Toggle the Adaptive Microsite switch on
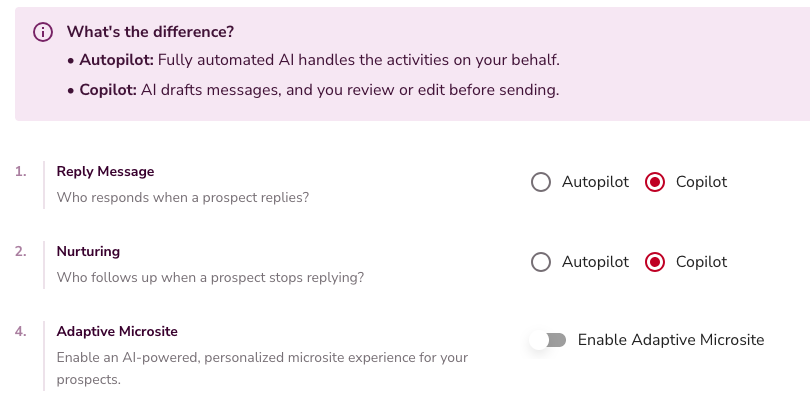The height and width of the screenshot is (419, 810). point(548,340)
